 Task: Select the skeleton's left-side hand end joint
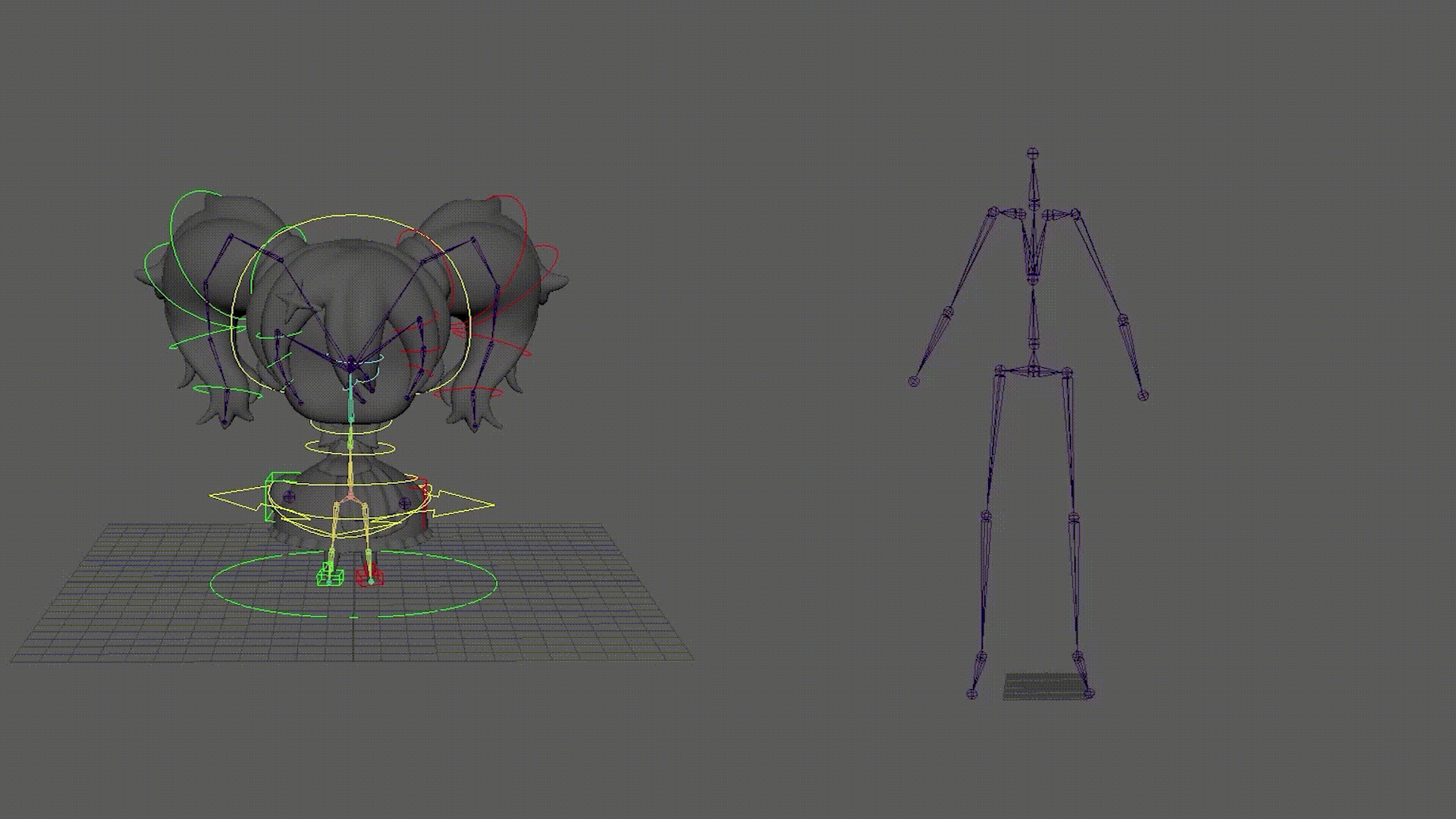coord(914,381)
